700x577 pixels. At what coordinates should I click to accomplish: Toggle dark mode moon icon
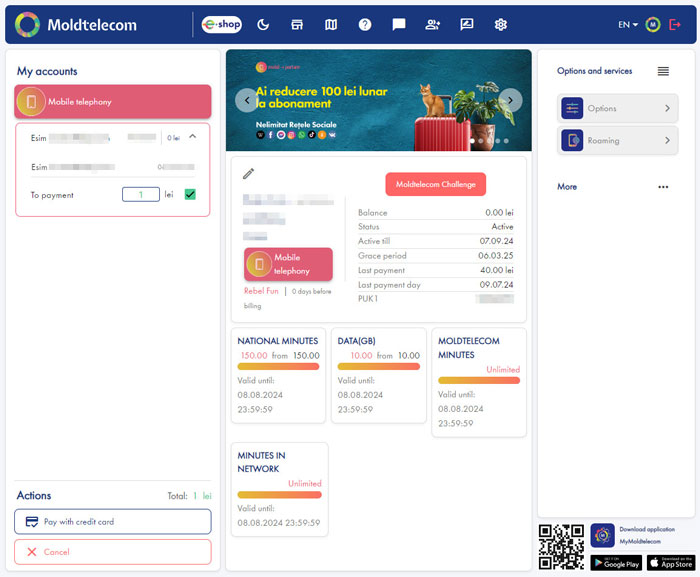click(x=263, y=25)
